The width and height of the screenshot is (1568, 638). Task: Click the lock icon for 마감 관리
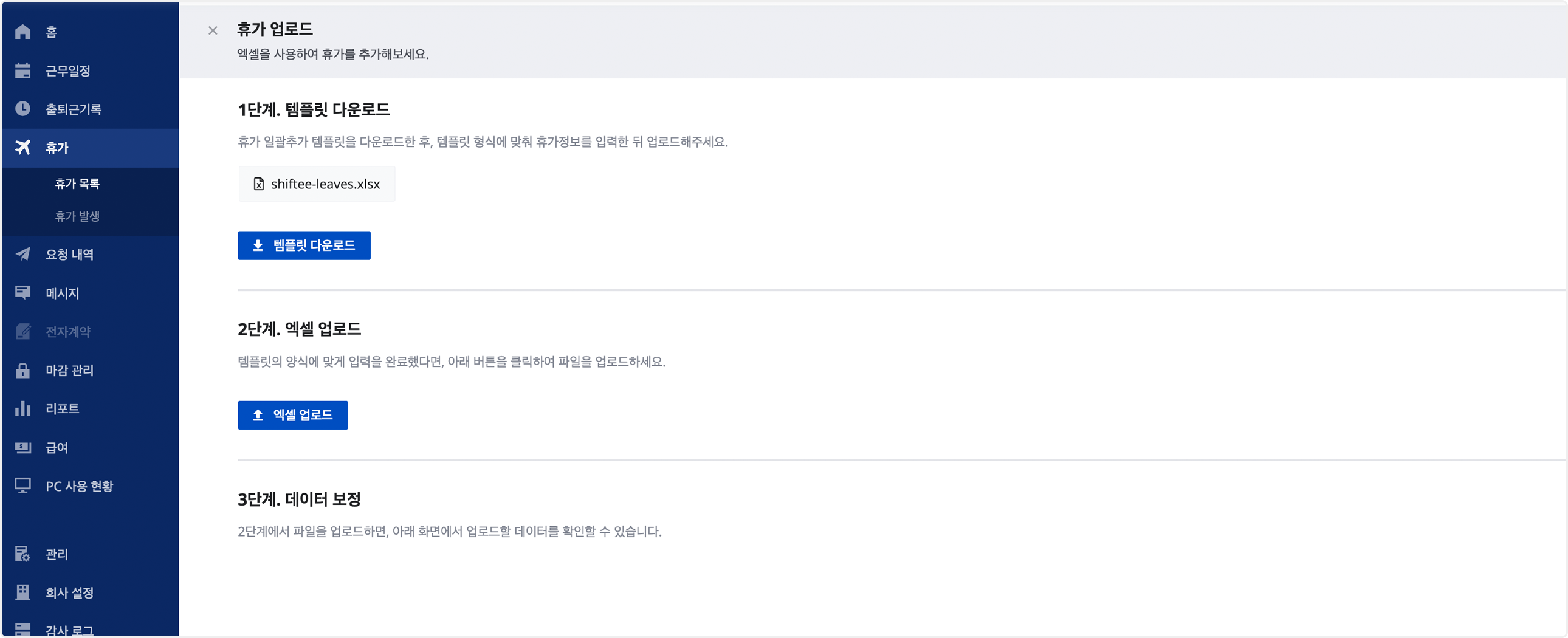tap(22, 370)
